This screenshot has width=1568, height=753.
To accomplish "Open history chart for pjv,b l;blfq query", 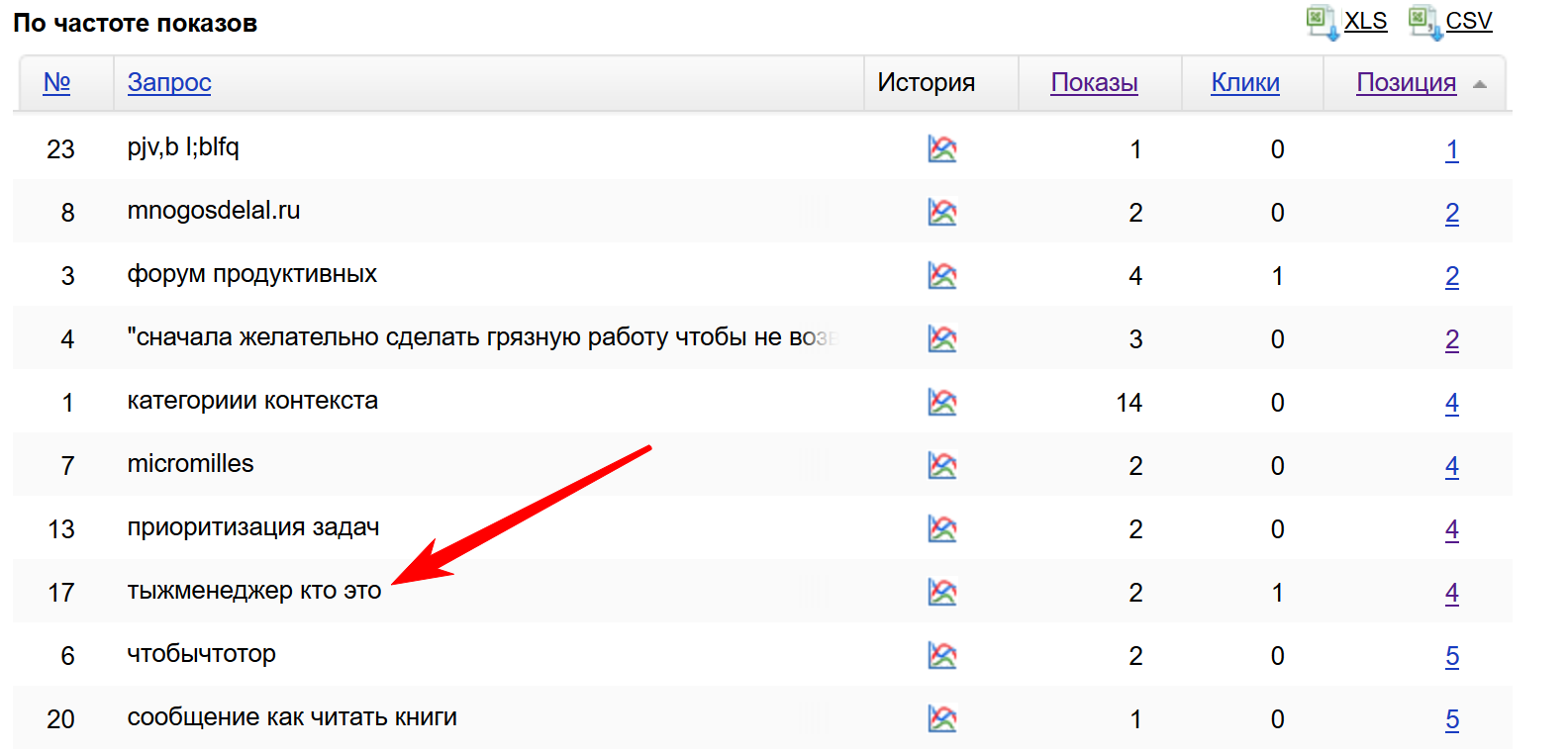I will 941,149.
